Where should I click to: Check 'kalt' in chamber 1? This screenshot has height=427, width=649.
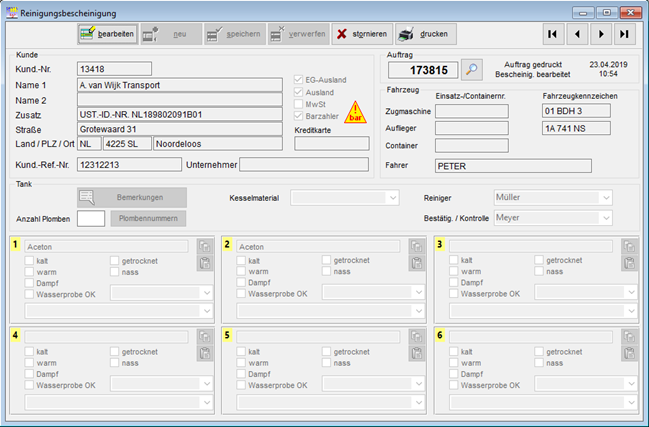pyautogui.click(x=28, y=260)
